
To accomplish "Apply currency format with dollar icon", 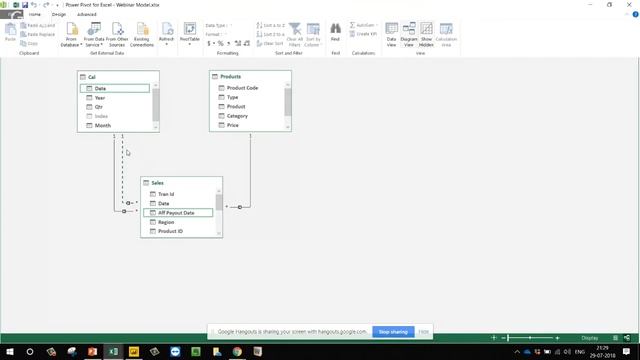I will (x=210, y=43).
